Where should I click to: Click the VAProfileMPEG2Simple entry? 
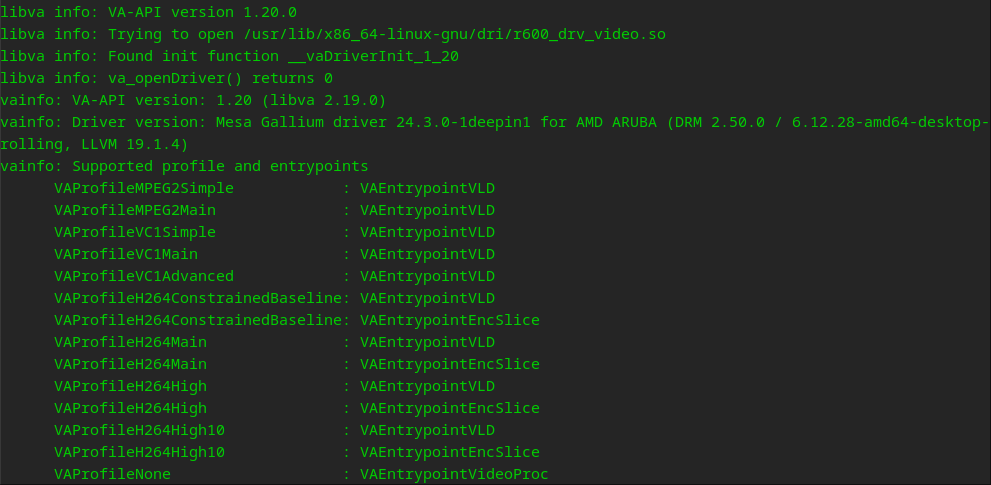143,188
